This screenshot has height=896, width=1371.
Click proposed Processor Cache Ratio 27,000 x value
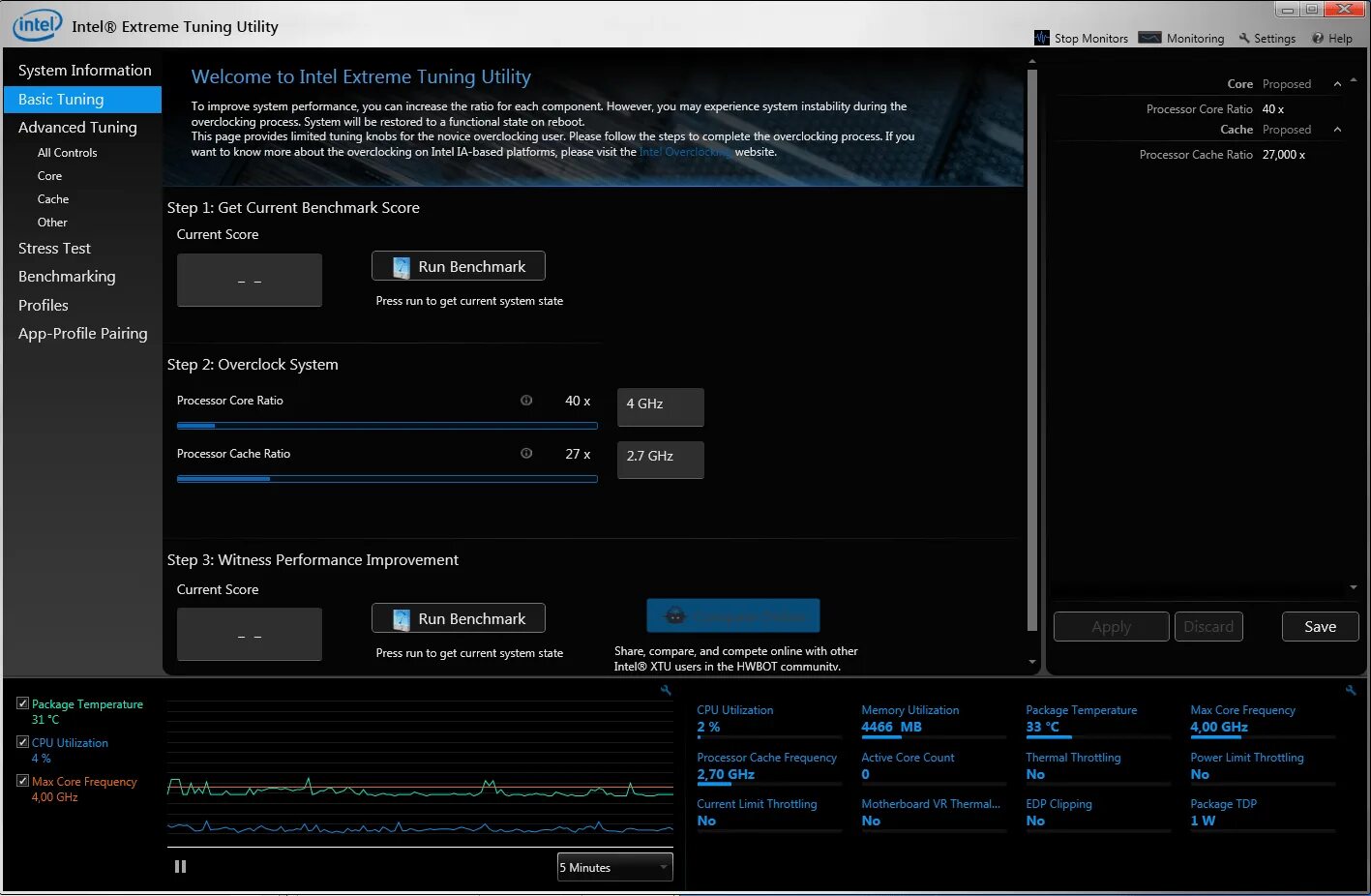pyautogui.click(x=1284, y=155)
